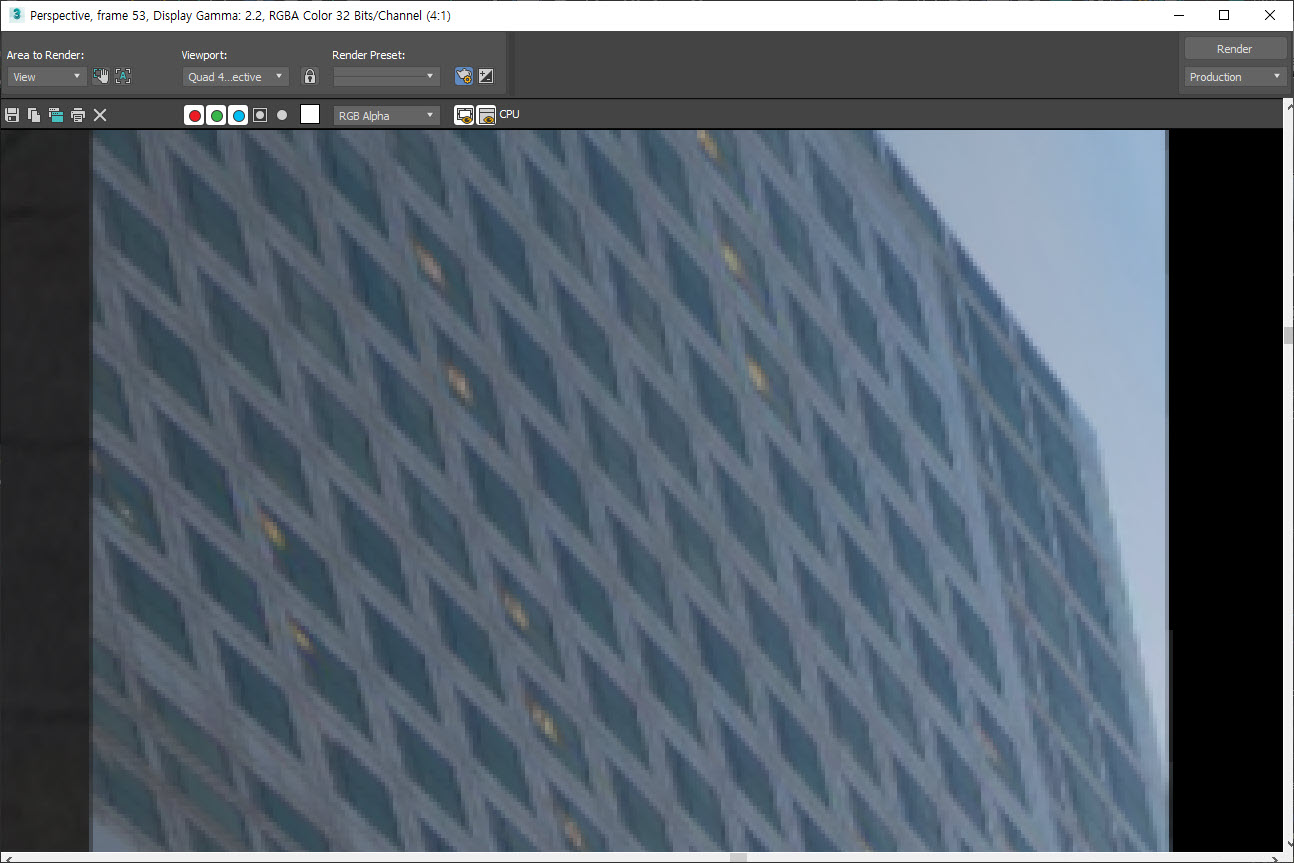Open the Area to Render 'View' dropdown
Image resolution: width=1294 pixels, height=863 pixels.
click(47, 76)
